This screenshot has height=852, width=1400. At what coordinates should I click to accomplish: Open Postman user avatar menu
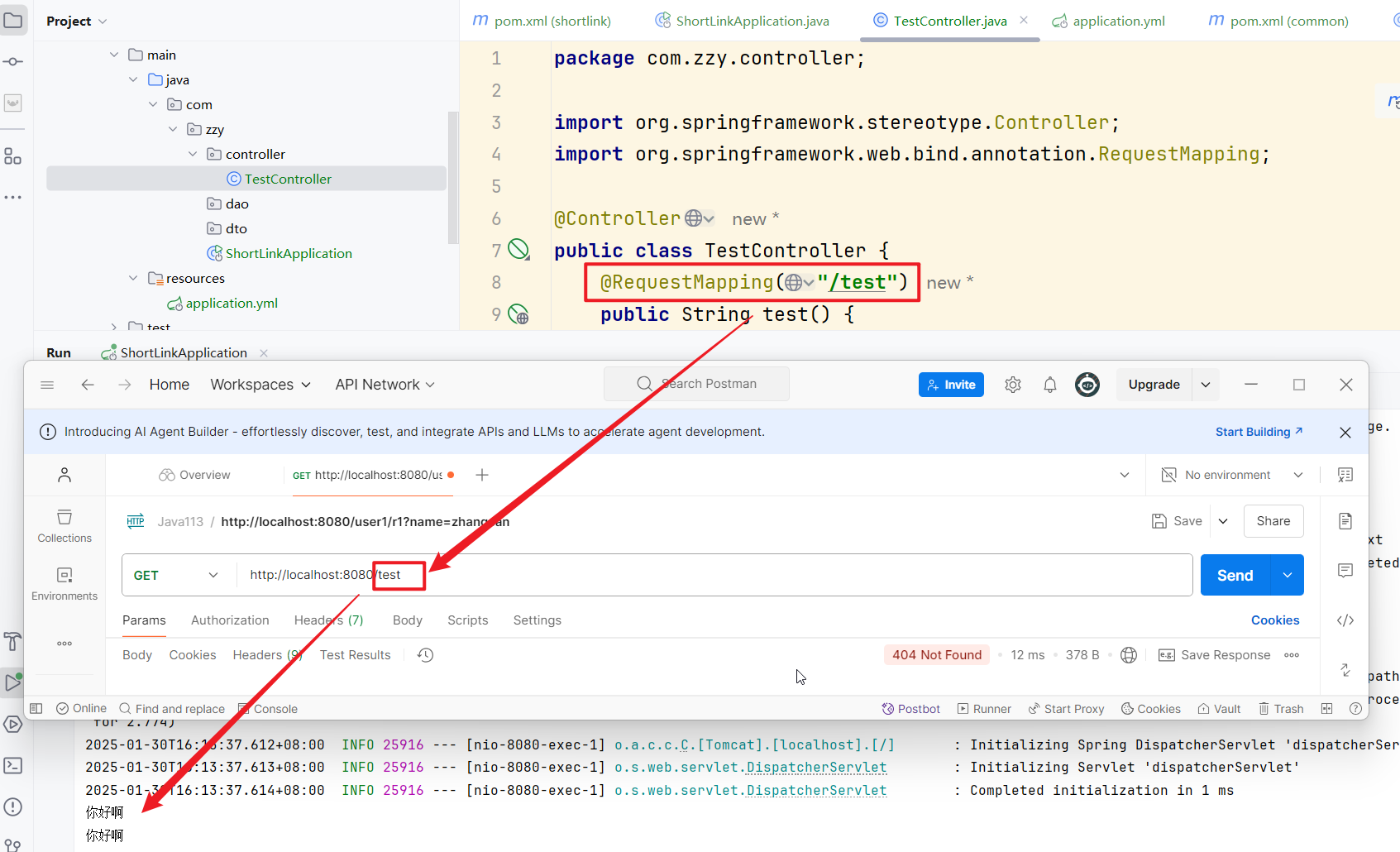coord(1087,385)
